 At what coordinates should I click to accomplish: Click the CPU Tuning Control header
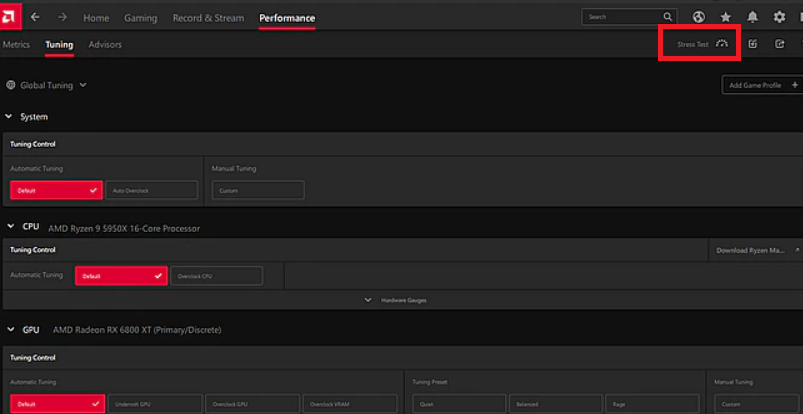click(33, 250)
